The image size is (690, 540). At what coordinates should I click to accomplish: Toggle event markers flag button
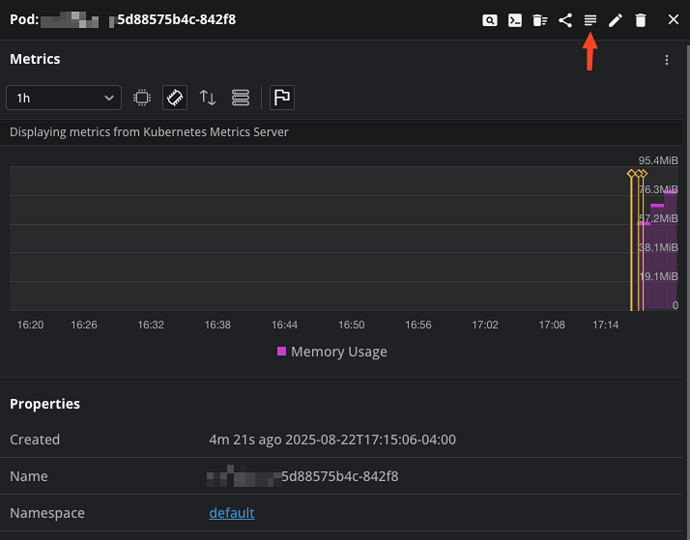point(282,98)
